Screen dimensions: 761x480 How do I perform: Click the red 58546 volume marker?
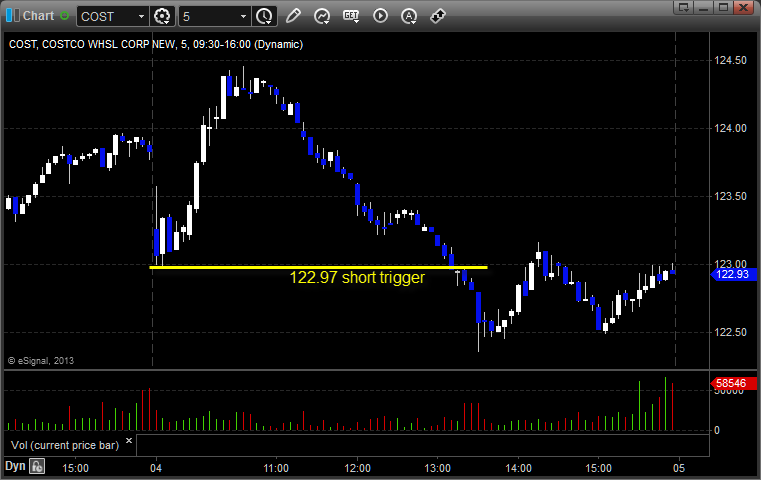[734, 383]
